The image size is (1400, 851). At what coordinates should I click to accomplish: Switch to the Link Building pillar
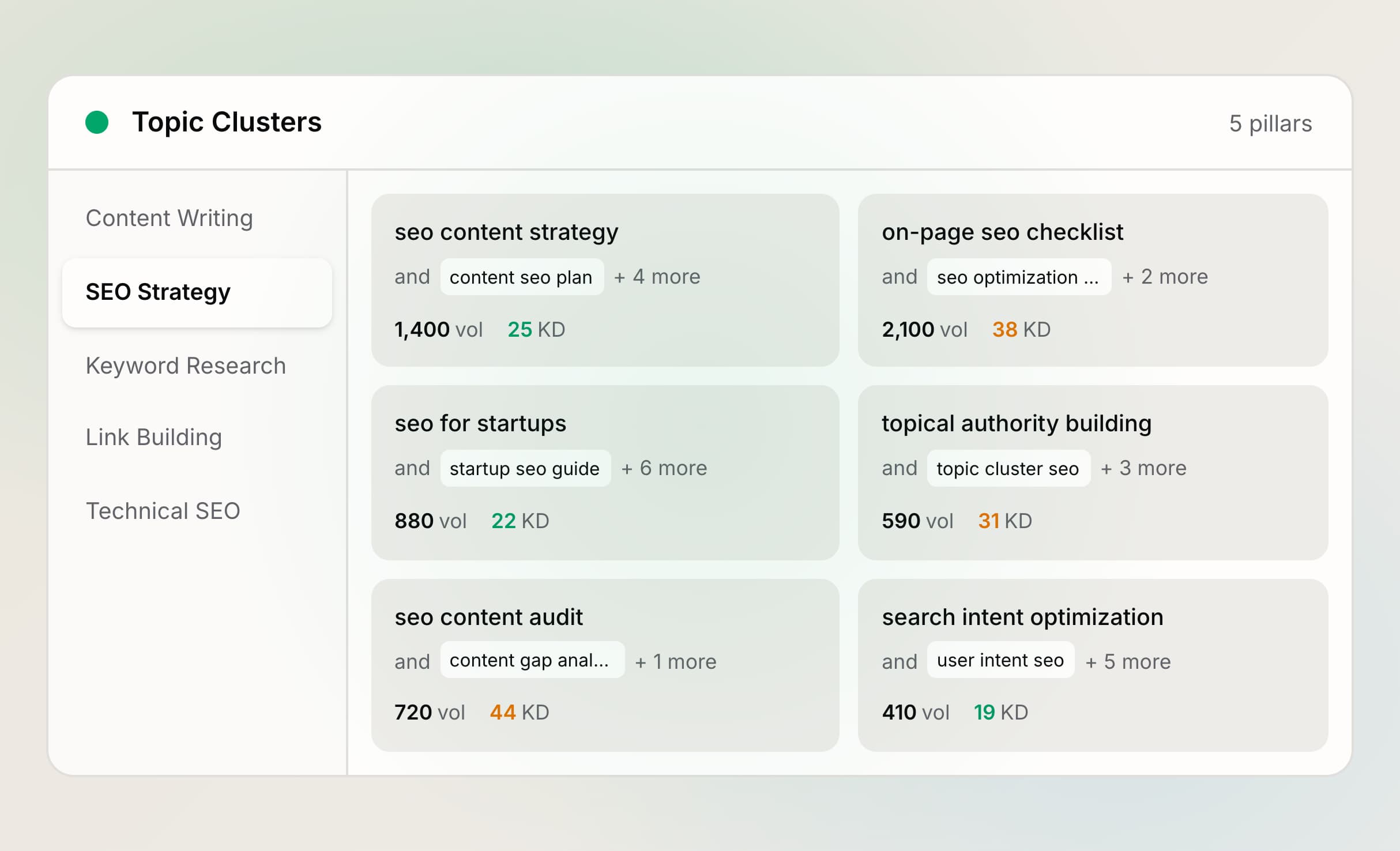point(154,438)
